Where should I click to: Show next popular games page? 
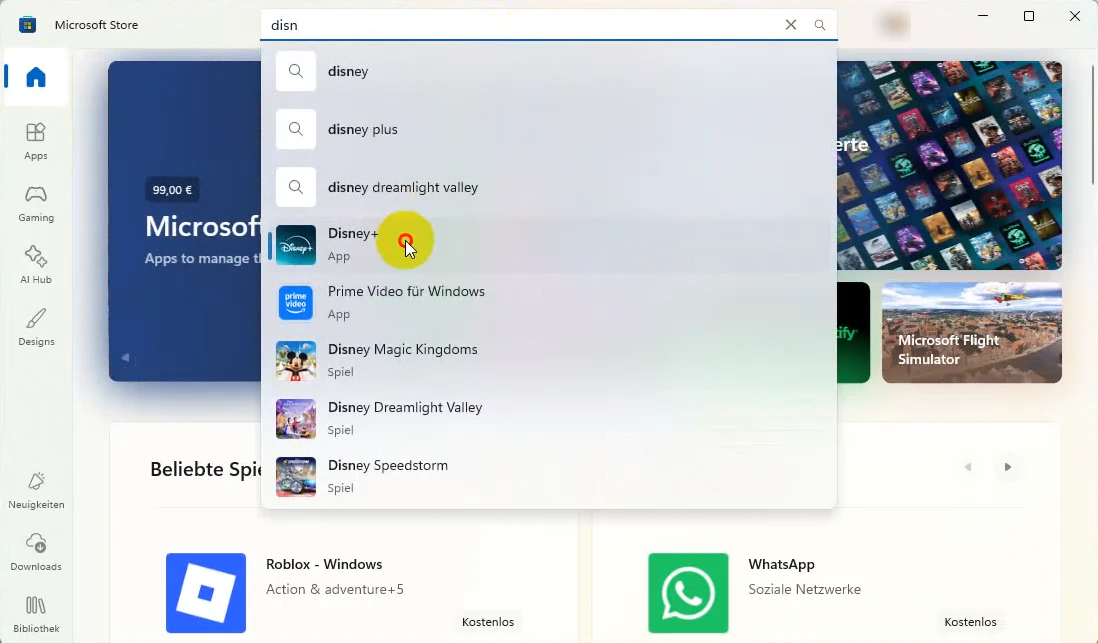[x=1008, y=467]
